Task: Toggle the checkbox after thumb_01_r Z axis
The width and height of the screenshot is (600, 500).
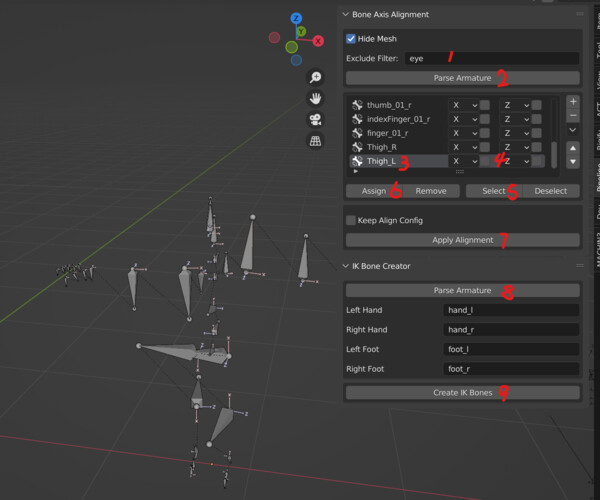Action: pos(536,105)
